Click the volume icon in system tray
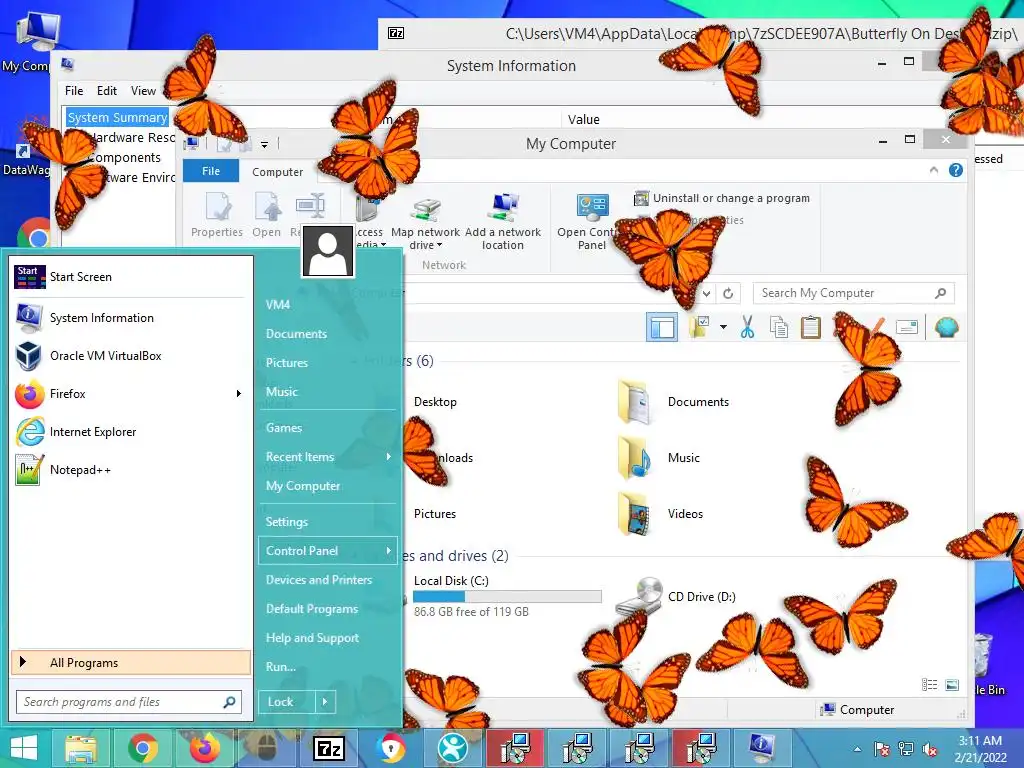The width and height of the screenshot is (1024, 768). [930, 749]
